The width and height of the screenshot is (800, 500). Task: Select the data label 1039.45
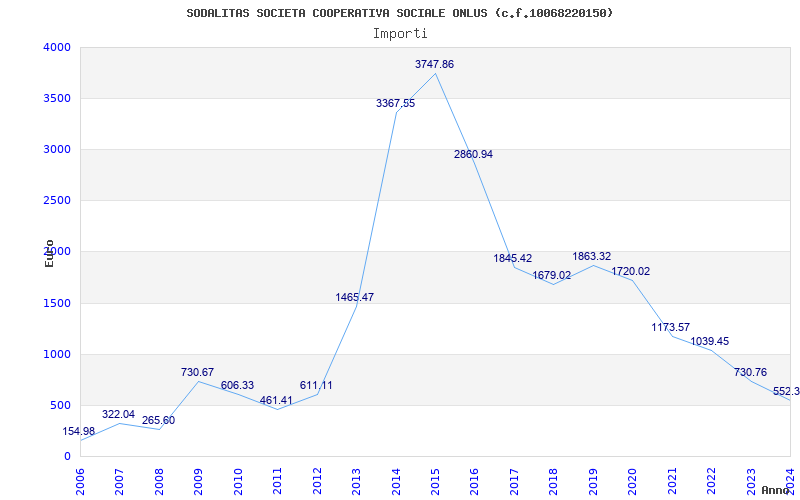[710, 341]
